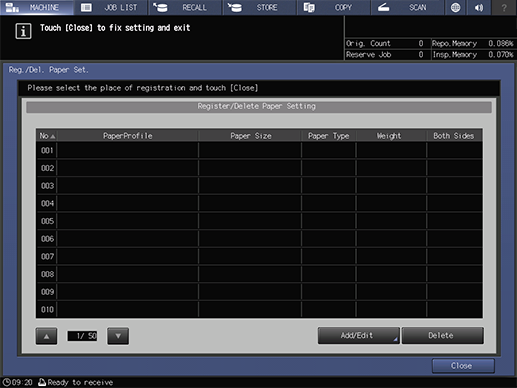
Task: Go to previous page with up arrow
Action: (x=46, y=336)
